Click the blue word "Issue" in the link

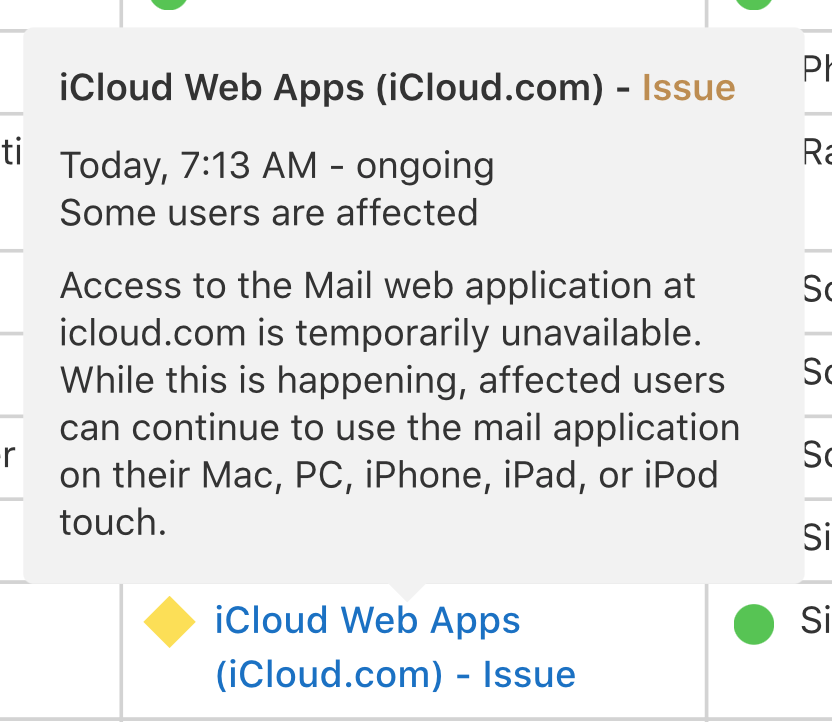click(529, 675)
